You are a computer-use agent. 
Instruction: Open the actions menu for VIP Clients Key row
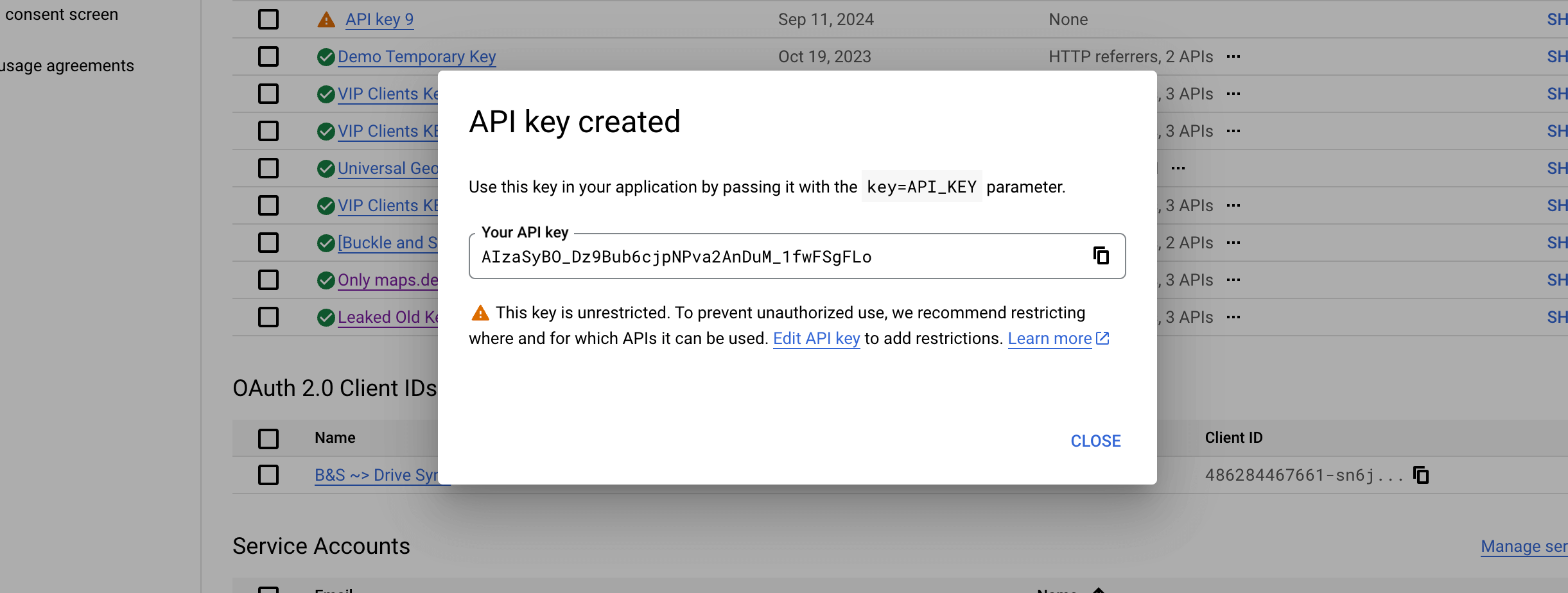tap(1235, 94)
